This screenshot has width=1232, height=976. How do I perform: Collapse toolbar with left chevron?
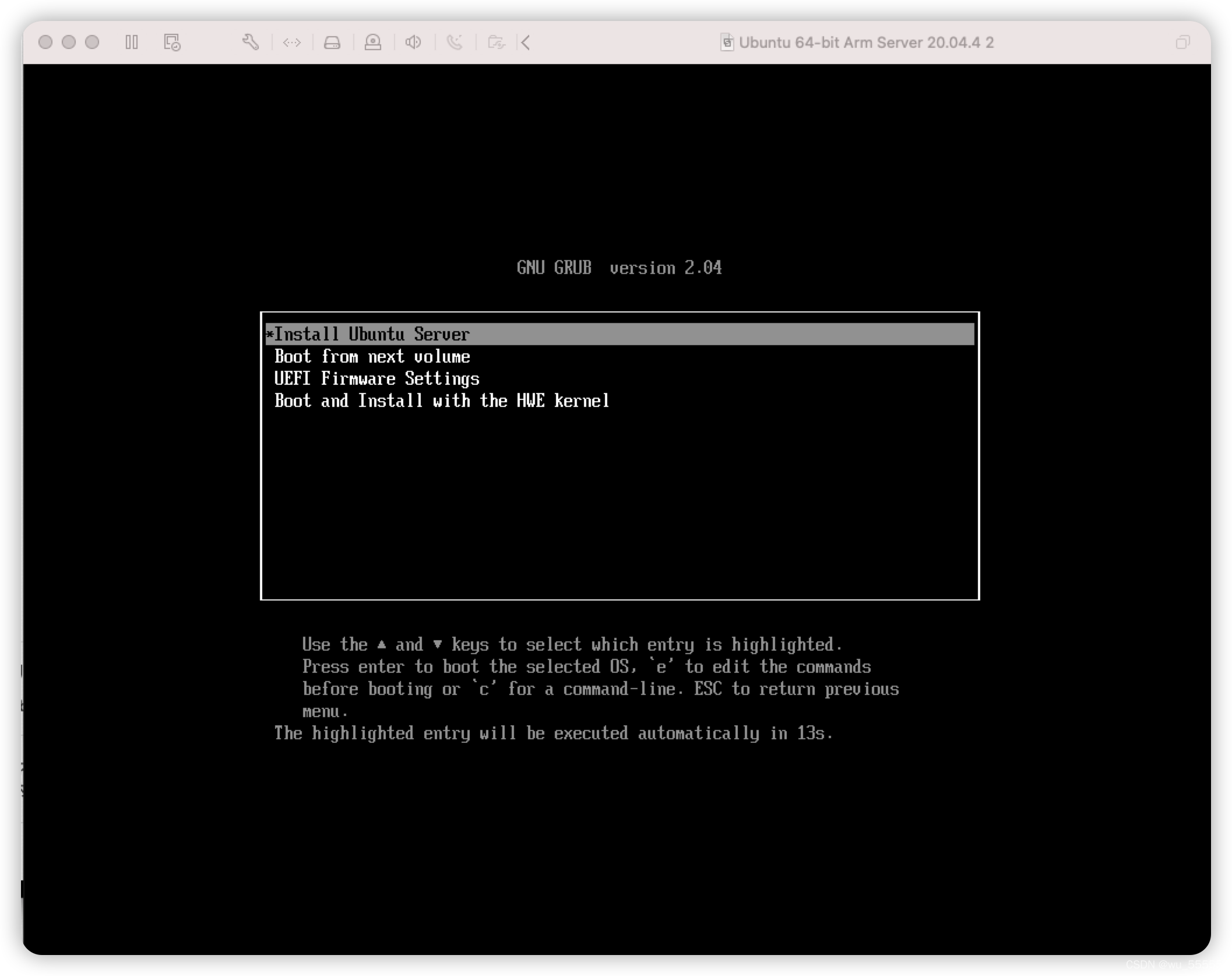coord(526,42)
